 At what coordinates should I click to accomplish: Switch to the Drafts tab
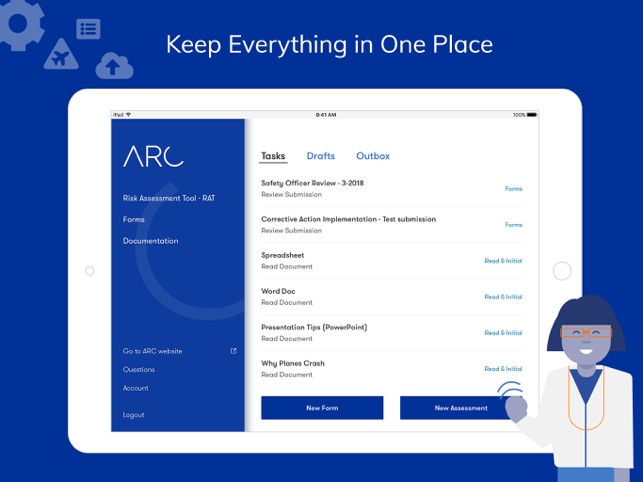pos(321,156)
